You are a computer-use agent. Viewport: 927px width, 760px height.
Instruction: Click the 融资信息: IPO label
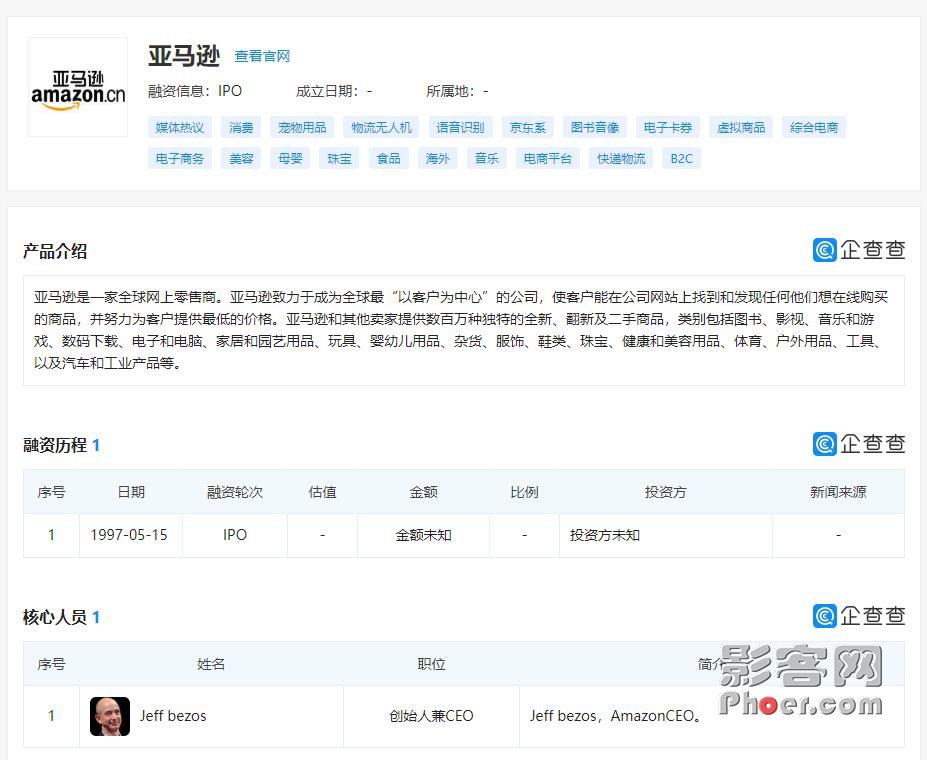195,91
